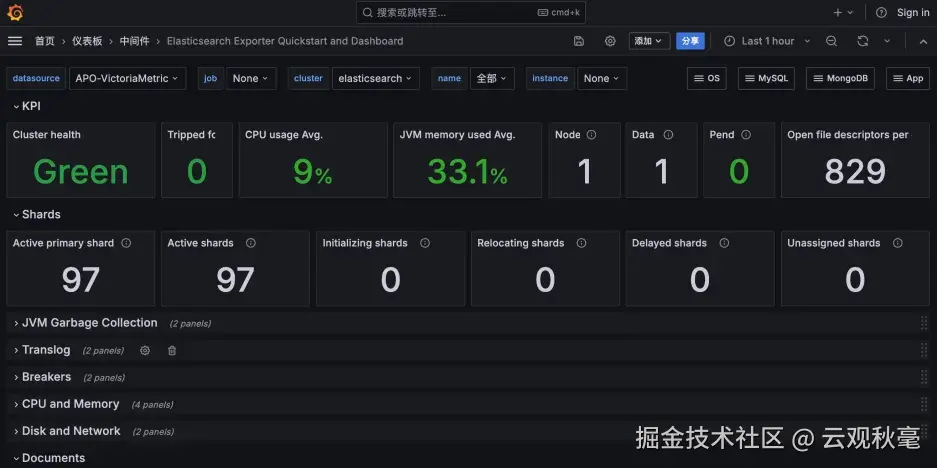Open Translog row settings gear icon
This screenshot has height=468, width=937.
145,351
